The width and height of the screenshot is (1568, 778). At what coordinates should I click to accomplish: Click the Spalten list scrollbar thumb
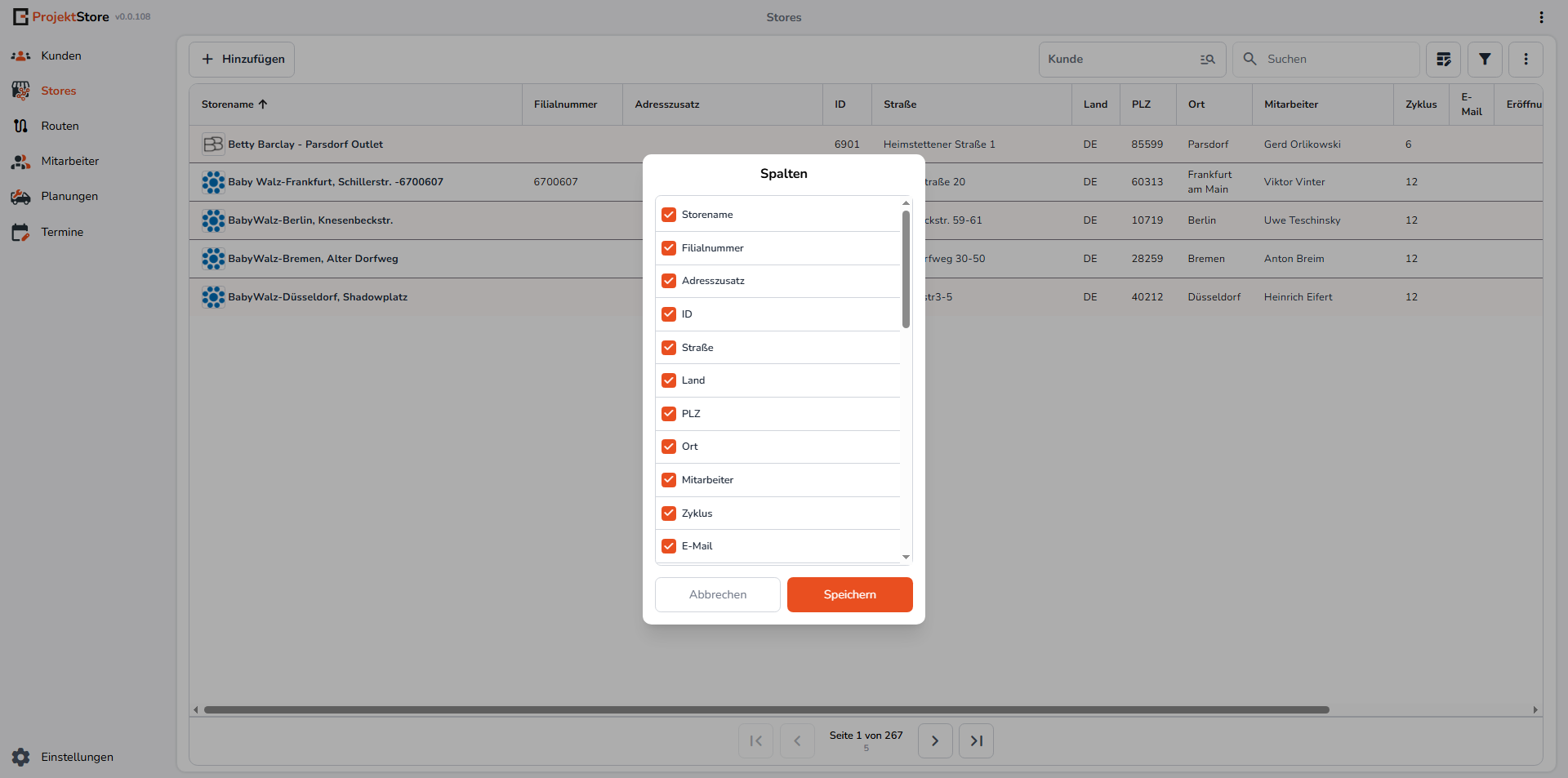[906, 269]
